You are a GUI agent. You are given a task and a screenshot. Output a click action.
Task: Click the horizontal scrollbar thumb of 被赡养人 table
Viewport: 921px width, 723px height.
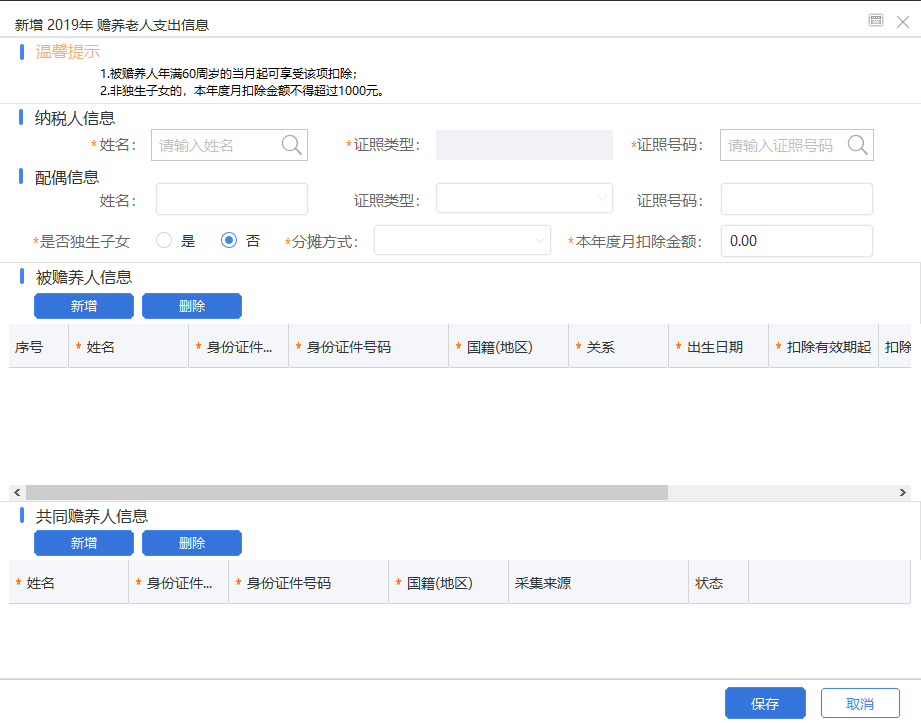pyautogui.click(x=347, y=492)
